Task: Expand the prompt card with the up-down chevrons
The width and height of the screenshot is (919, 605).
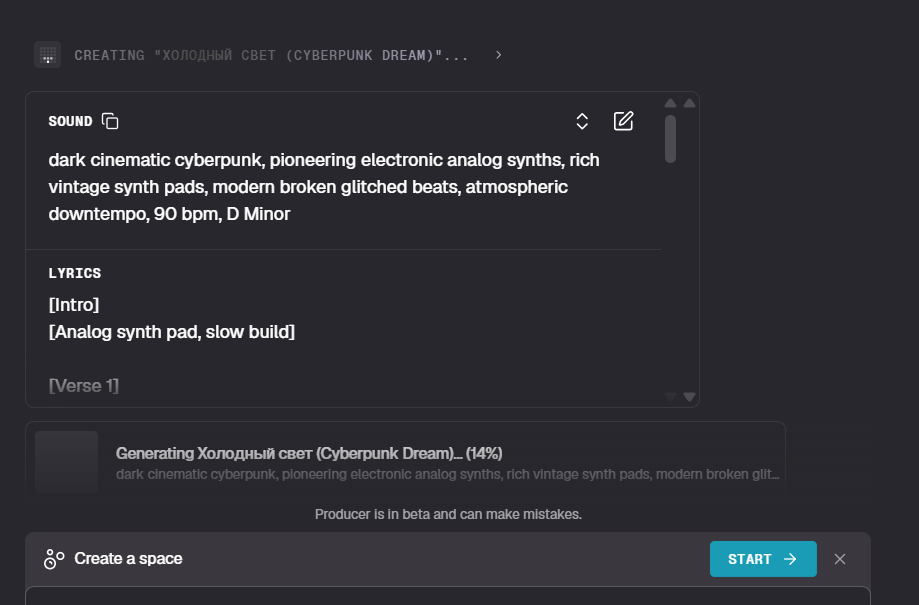Action: [x=582, y=121]
